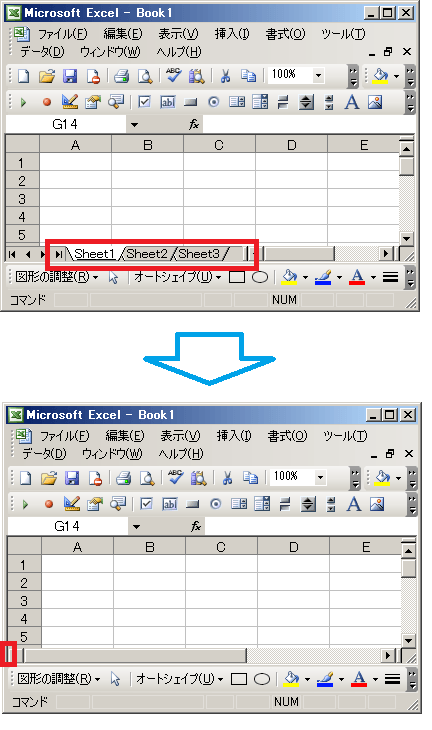The image size is (432, 730).
Task: Click Font Color 'A' in lower drawing toolbar
Action: click(359, 679)
